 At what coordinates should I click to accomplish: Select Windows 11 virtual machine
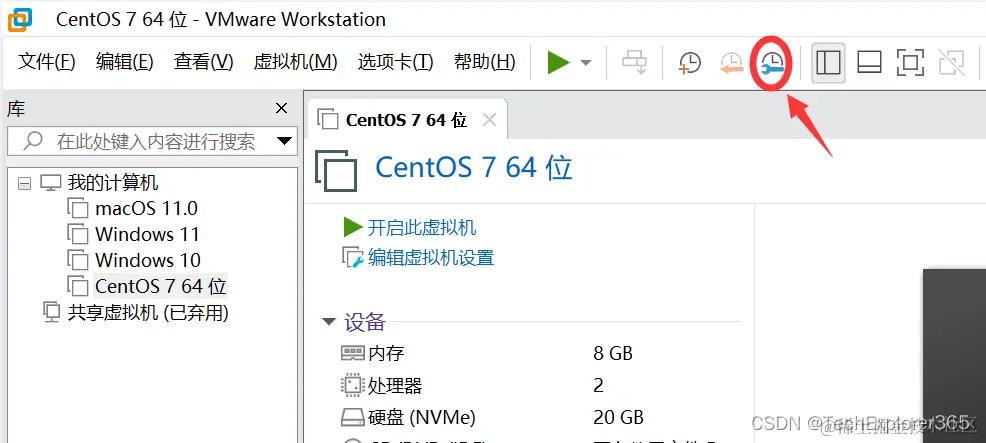147,235
